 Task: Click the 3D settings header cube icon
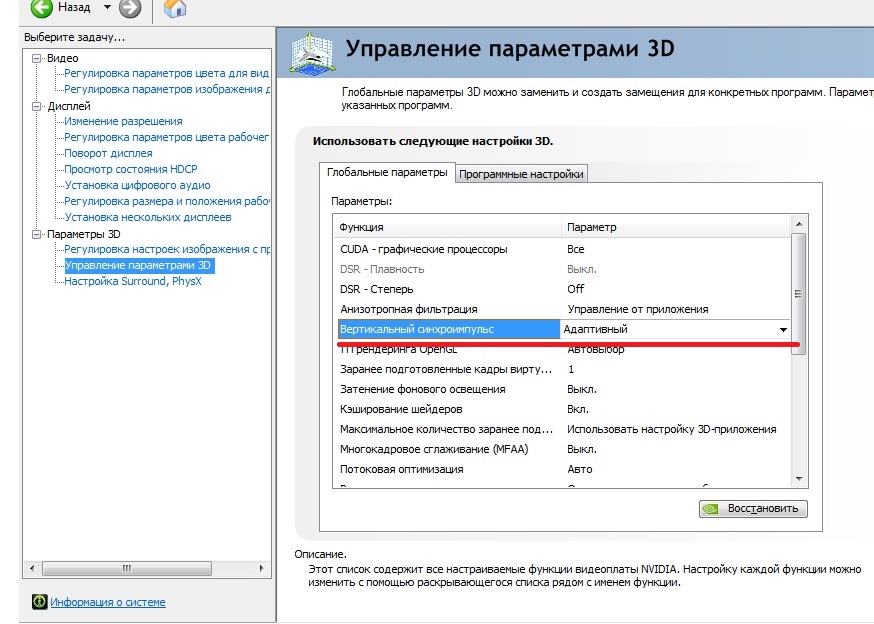[312, 54]
